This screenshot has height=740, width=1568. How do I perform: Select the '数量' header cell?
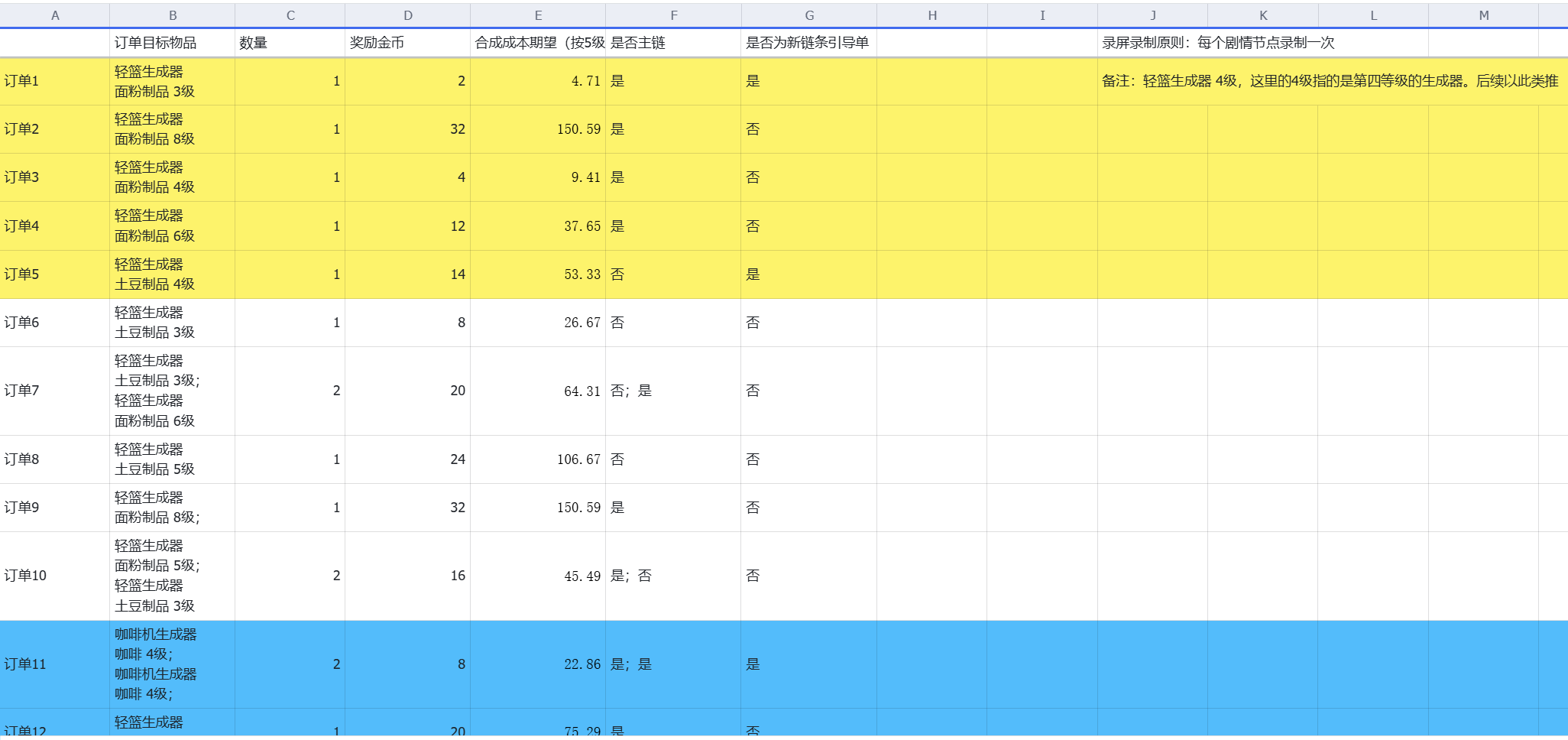point(290,43)
